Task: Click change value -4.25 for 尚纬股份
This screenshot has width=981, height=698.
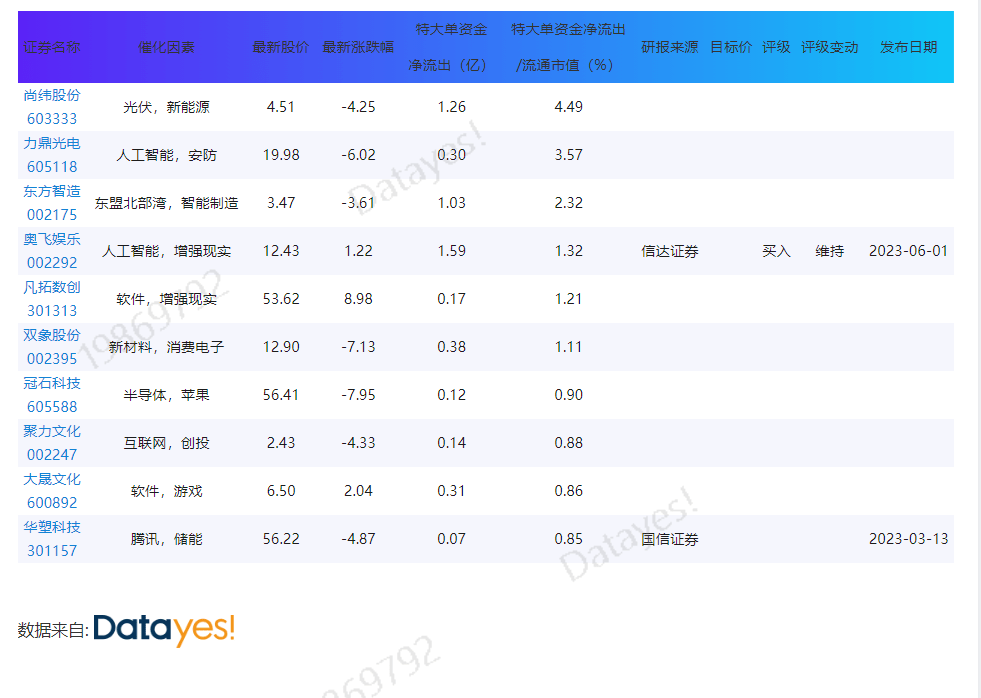Action: tap(358, 107)
